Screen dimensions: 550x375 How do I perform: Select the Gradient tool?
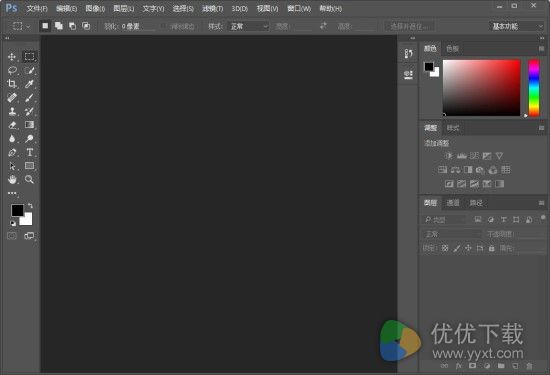[29, 125]
